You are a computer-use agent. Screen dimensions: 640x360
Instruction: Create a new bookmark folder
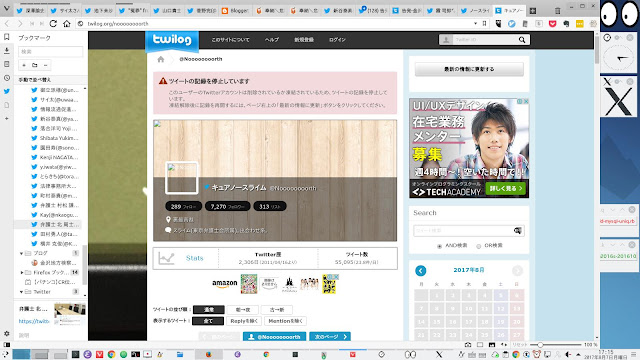(x=35, y=65)
